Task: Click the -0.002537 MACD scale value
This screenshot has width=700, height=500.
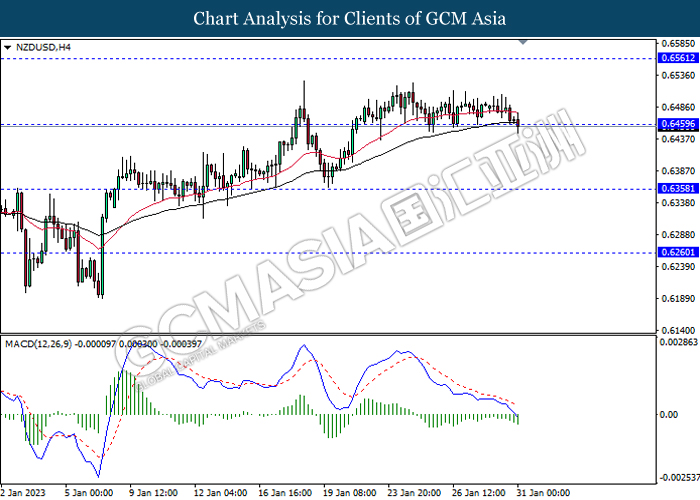Action: tap(679, 478)
